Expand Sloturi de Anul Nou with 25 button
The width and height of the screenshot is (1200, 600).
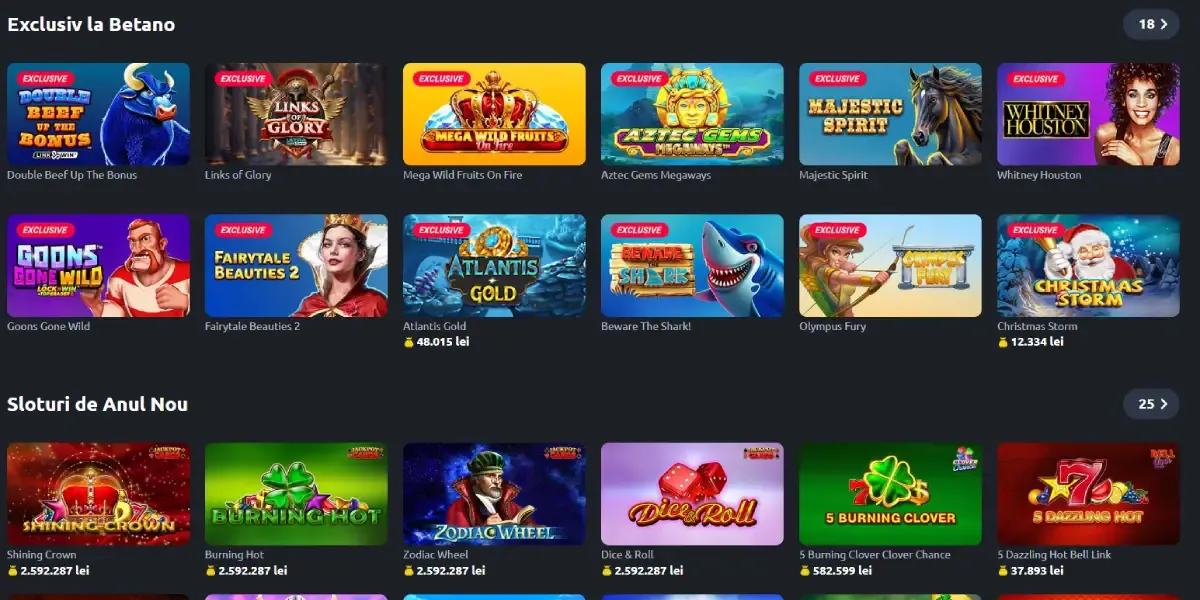tap(1151, 404)
